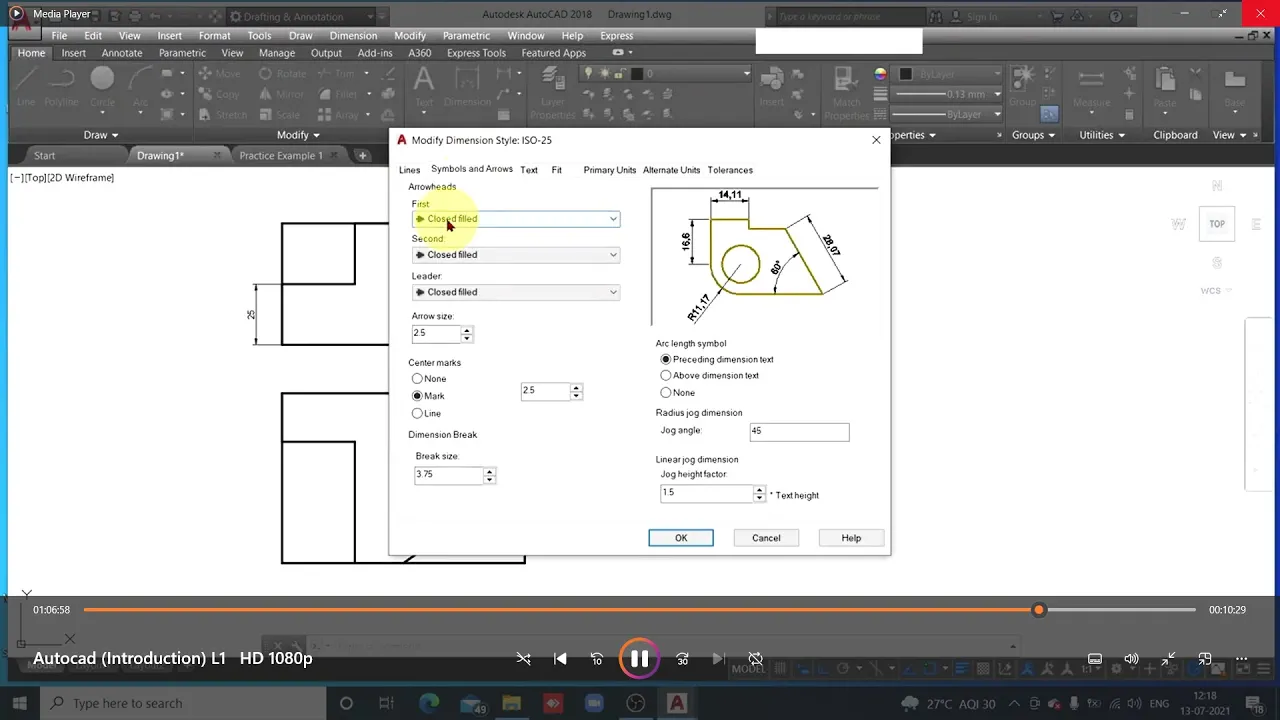Select Above dimension text option
1280x720 pixels.
point(666,375)
